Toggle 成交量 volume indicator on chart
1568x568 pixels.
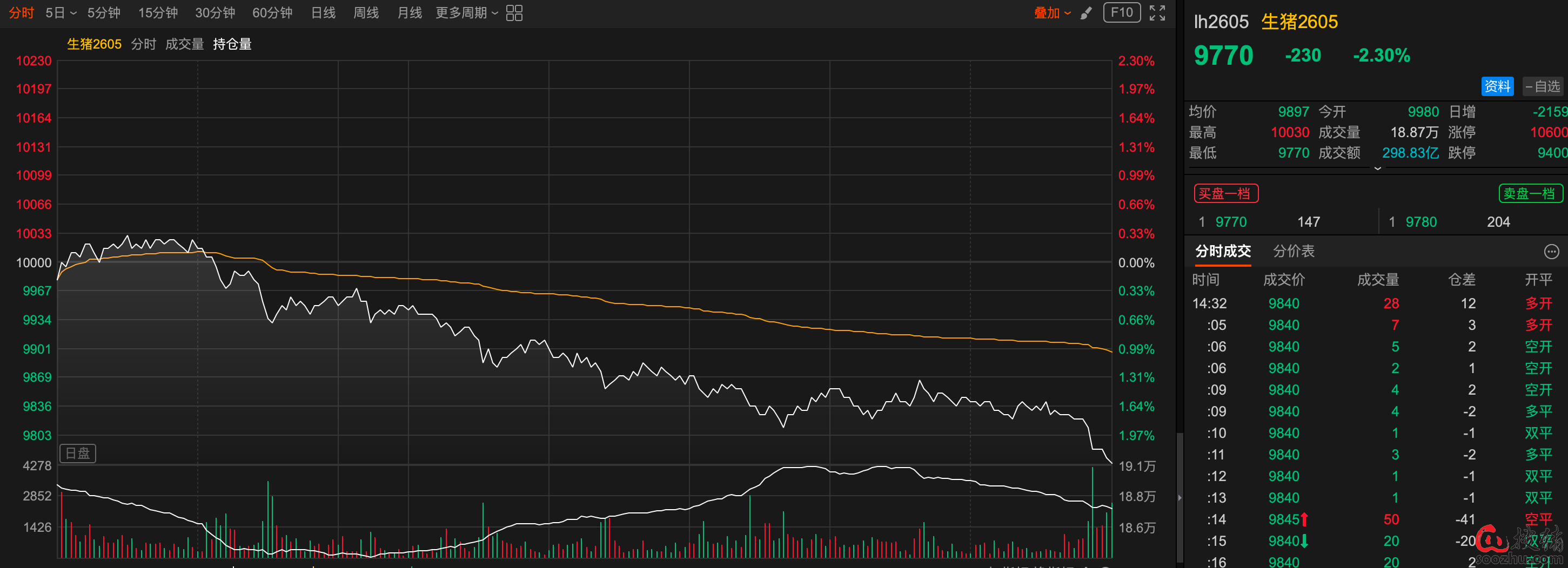[184, 44]
